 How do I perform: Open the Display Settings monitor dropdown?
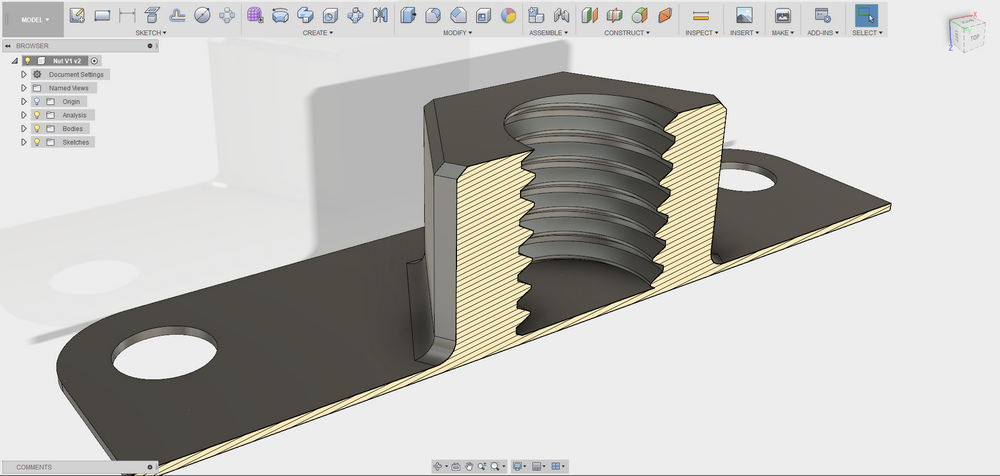click(520, 466)
